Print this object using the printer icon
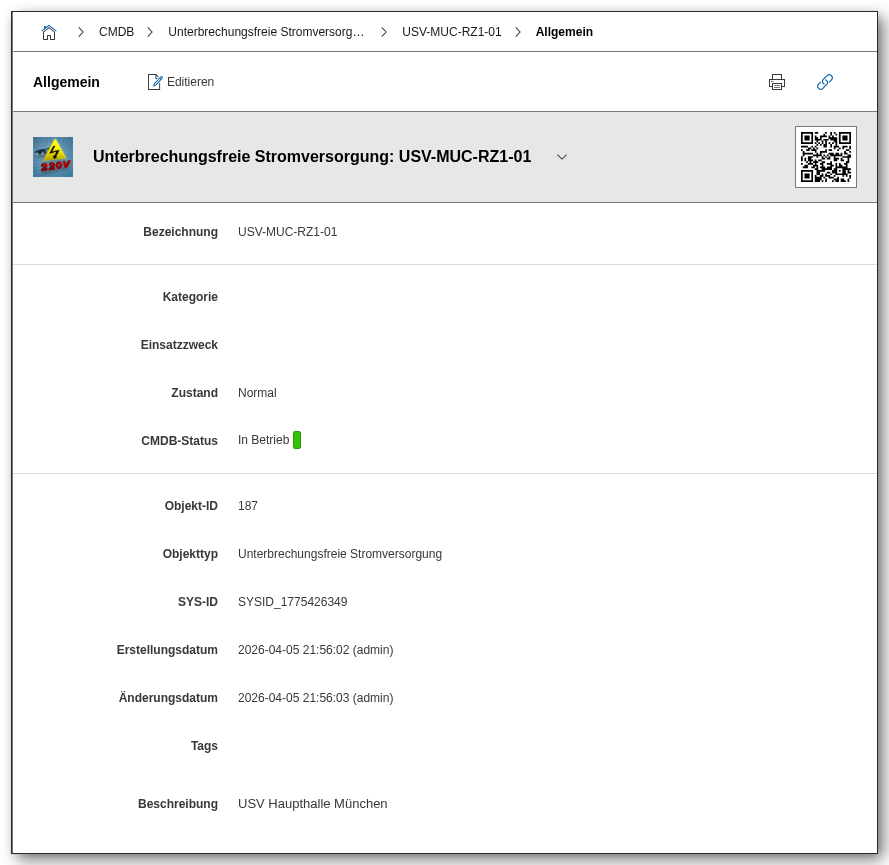 tap(777, 82)
